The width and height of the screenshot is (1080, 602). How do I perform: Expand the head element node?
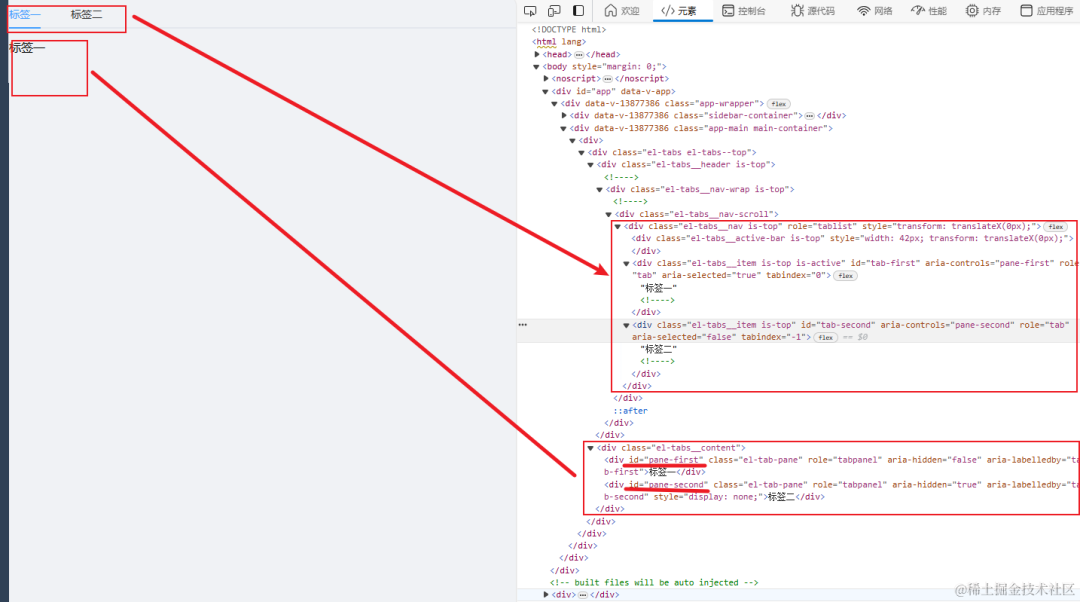pyautogui.click(x=537, y=54)
